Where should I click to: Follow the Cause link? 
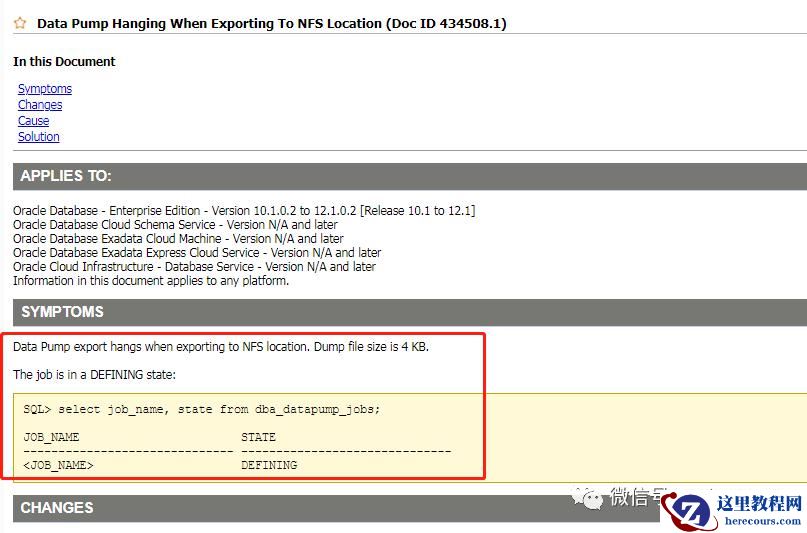[x=33, y=120]
